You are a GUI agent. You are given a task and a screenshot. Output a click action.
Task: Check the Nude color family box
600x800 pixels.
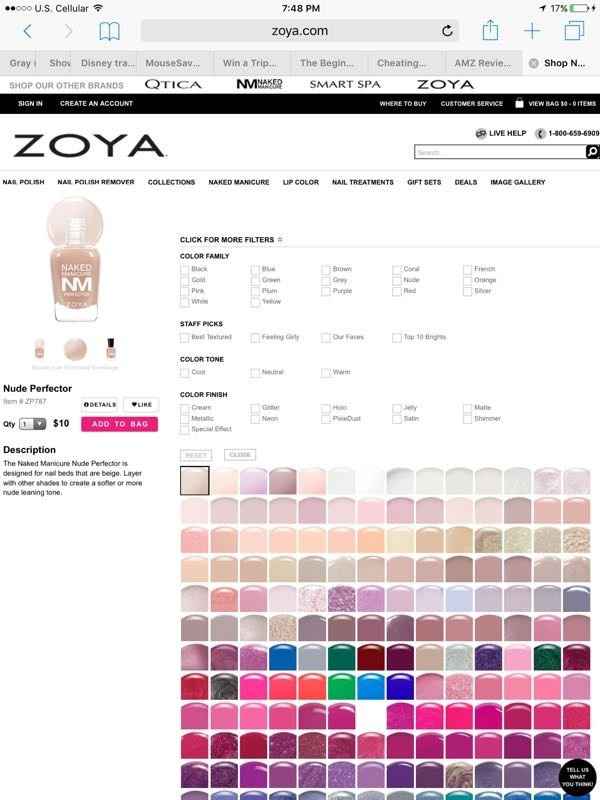(396, 280)
